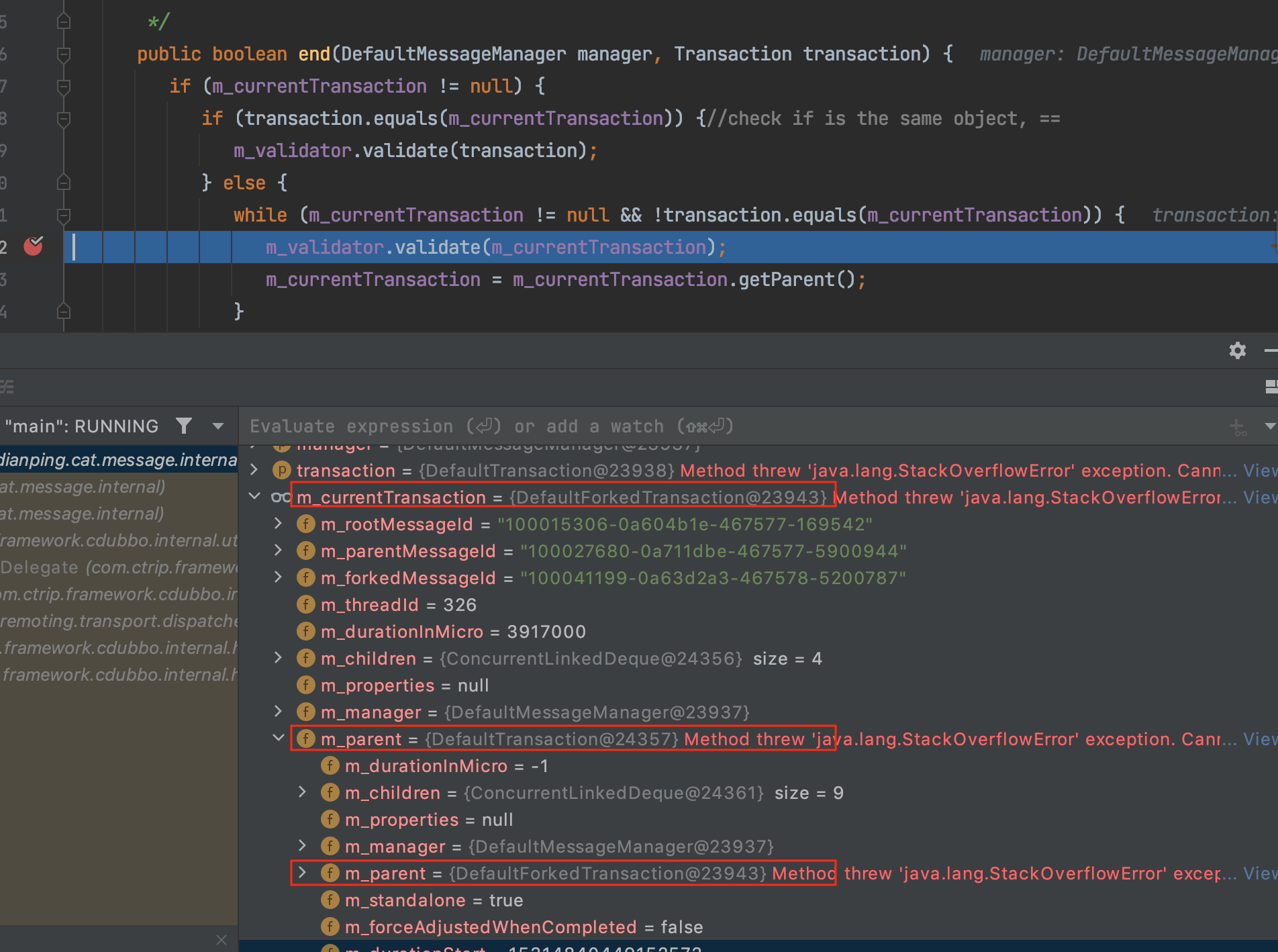This screenshot has width=1278, height=952.
Task: Click the parameter icon beside transaction variable
Action: coord(281,470)
